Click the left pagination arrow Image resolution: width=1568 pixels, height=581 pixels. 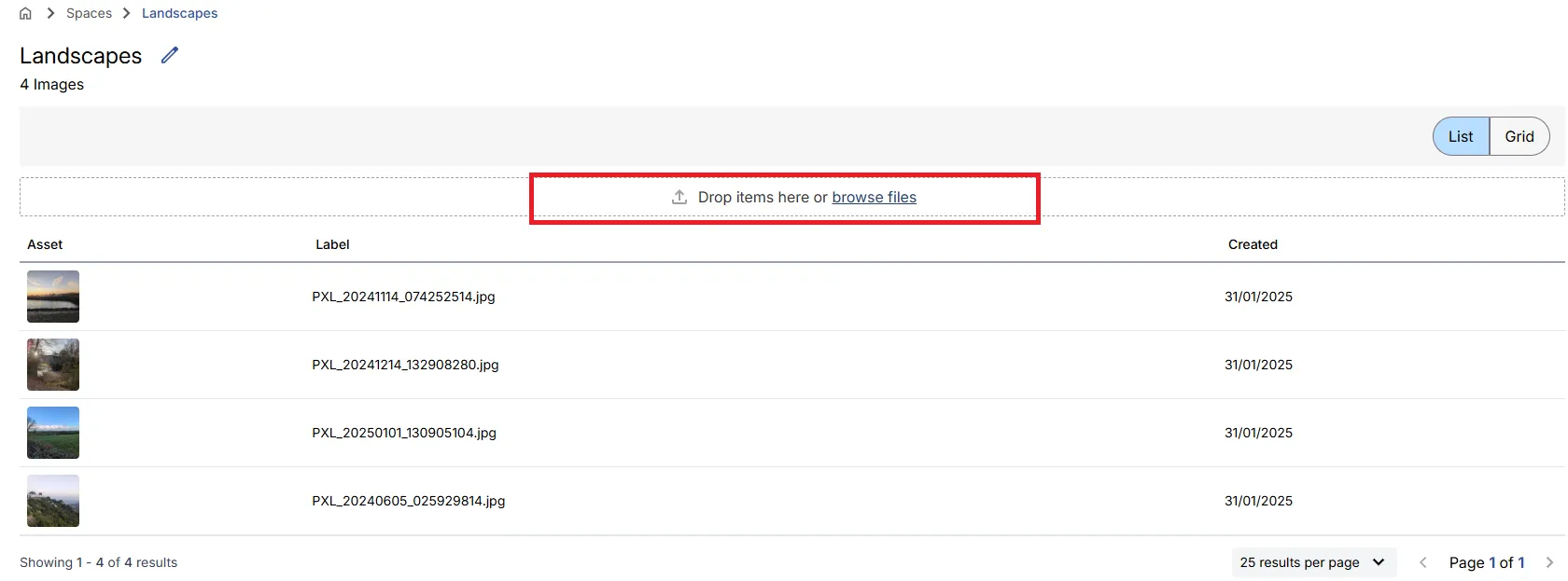1422,562
